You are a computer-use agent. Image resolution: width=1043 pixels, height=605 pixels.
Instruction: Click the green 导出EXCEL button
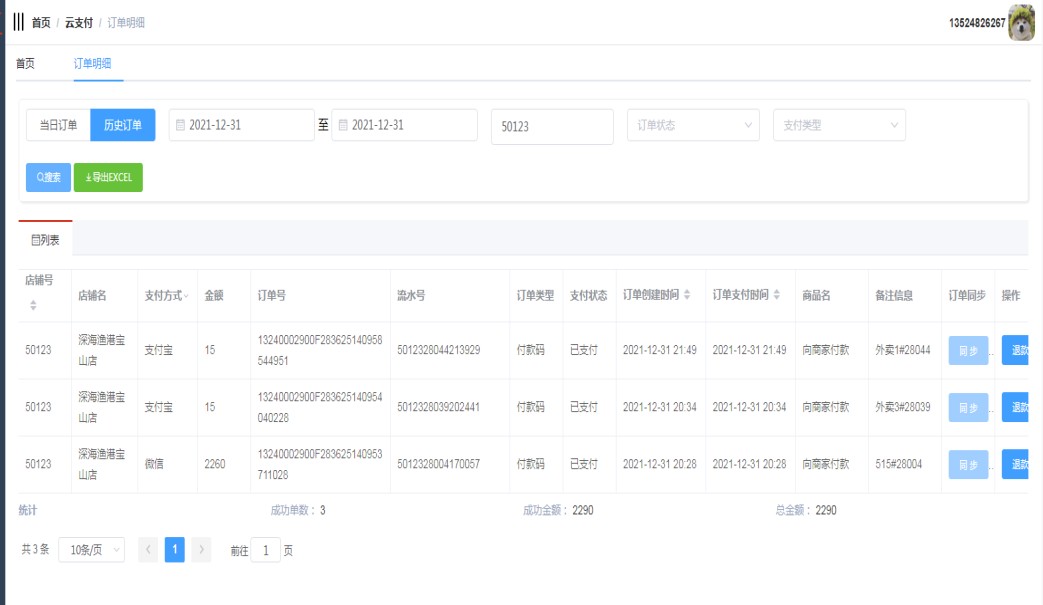(x=108, y=177)
